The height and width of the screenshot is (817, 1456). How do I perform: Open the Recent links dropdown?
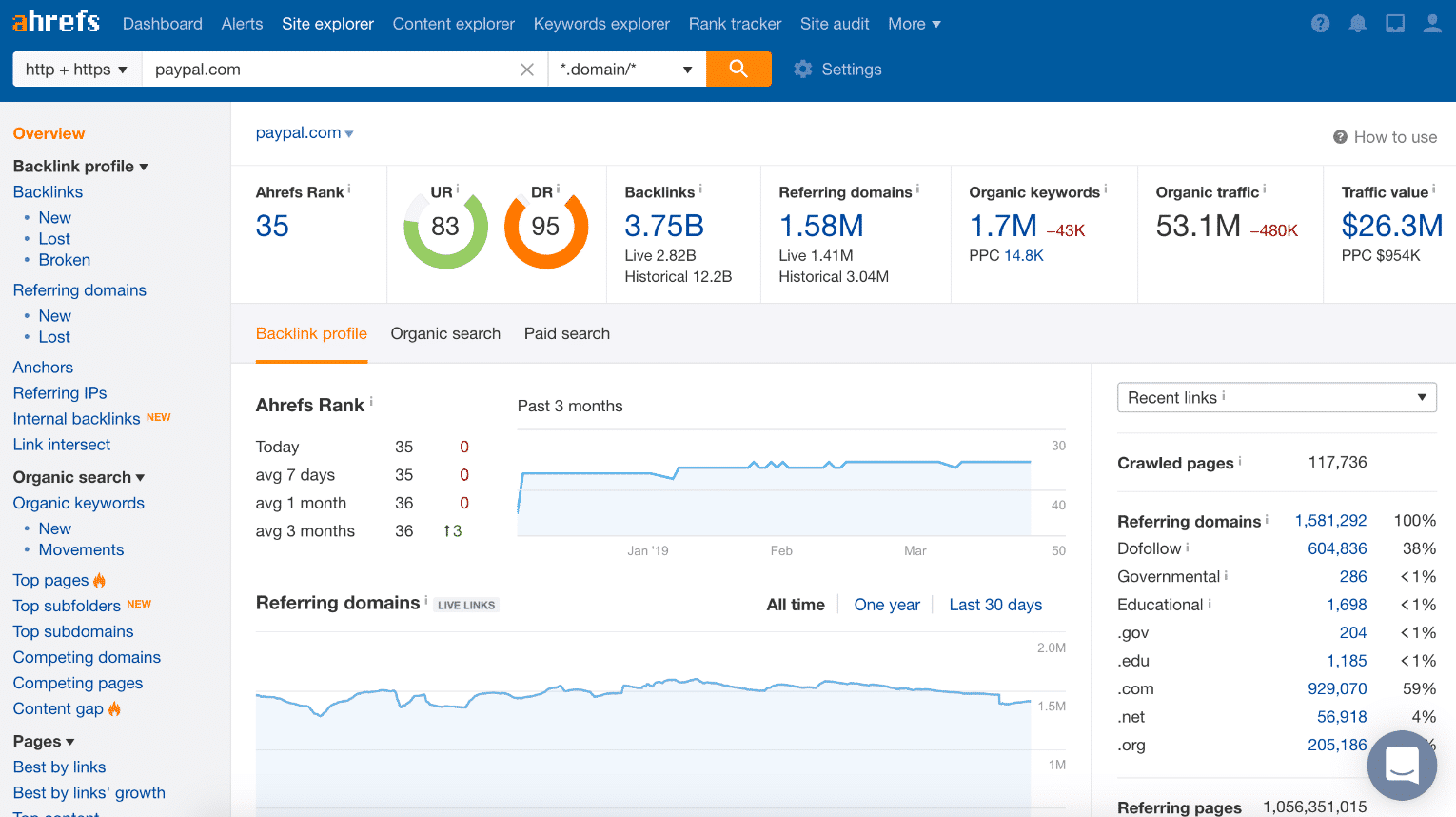(x=1276, y=397)
